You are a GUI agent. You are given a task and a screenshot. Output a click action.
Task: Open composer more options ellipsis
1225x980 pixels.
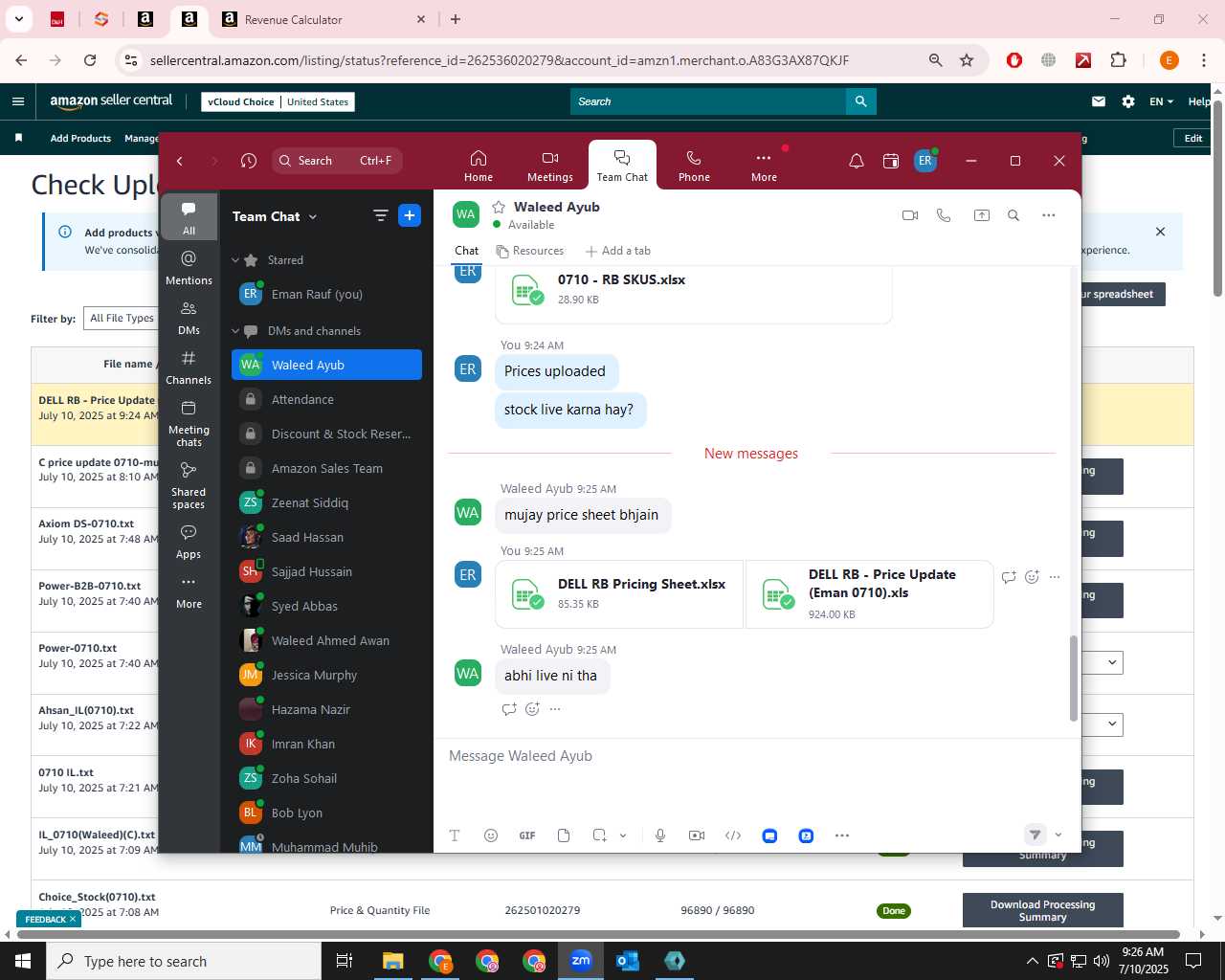coord(842,835)
